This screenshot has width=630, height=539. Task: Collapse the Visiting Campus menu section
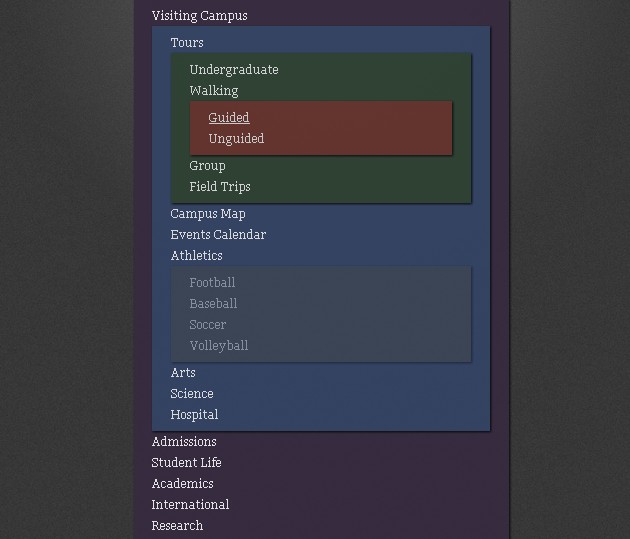199,16
